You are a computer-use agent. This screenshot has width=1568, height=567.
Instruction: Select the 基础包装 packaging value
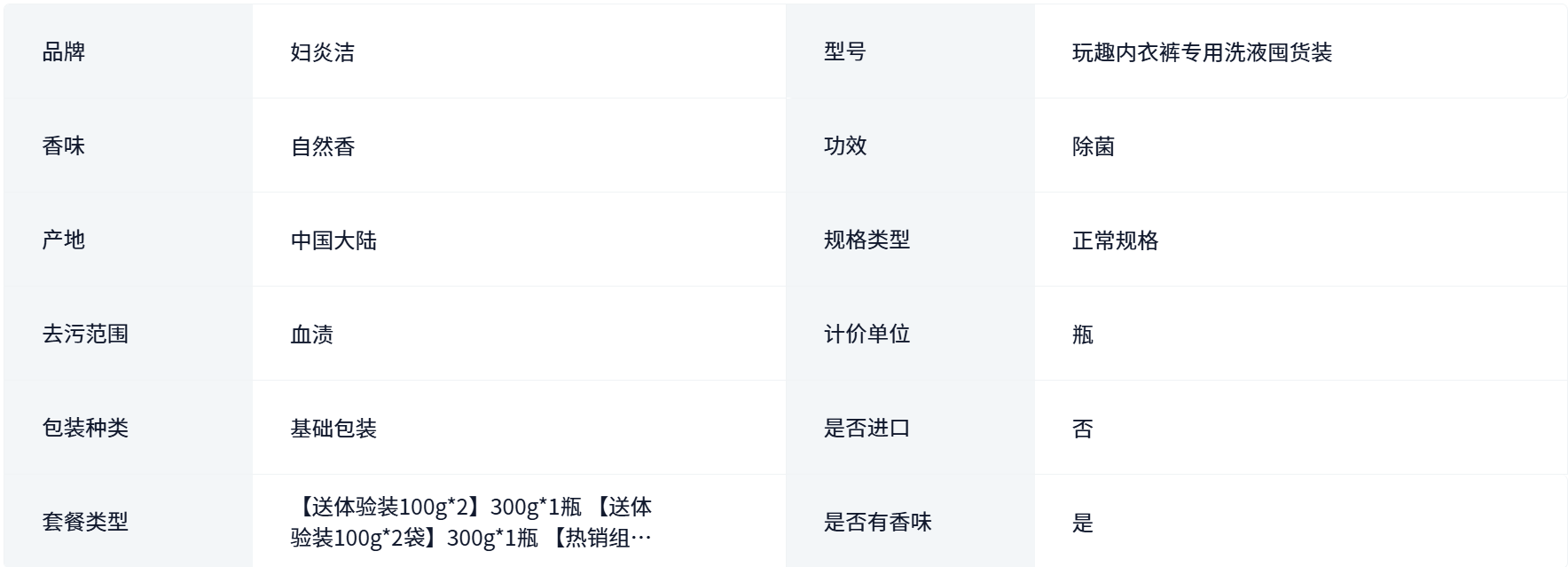[333, 429]
